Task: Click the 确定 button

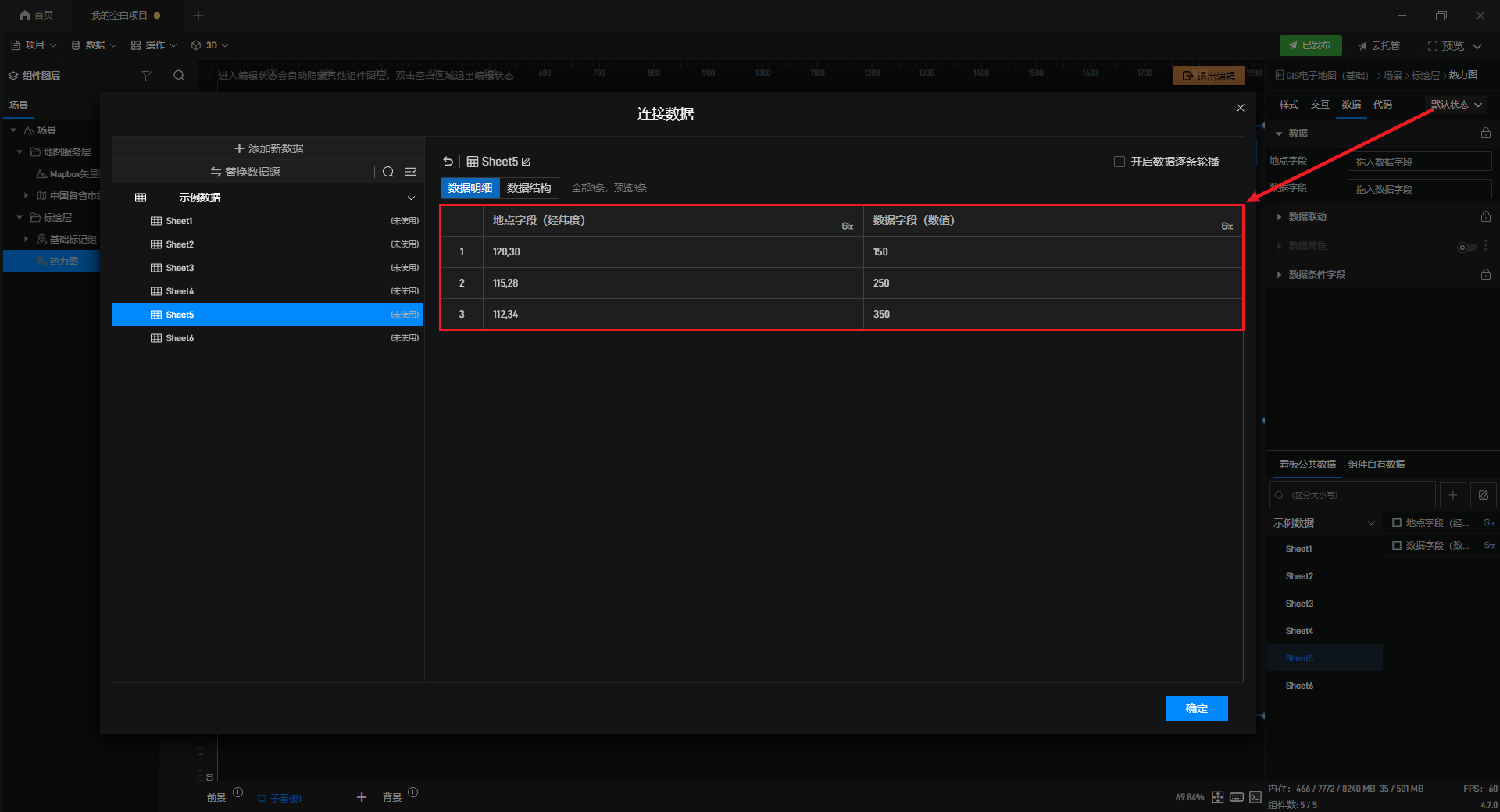Action: point(1196,708)
